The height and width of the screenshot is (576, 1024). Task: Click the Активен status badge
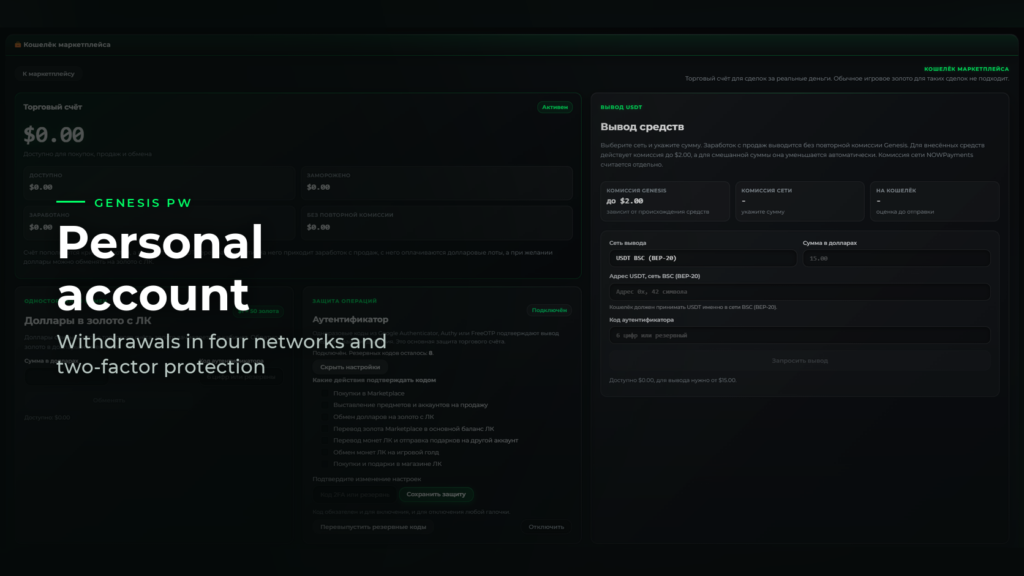(x=554, y=107)
